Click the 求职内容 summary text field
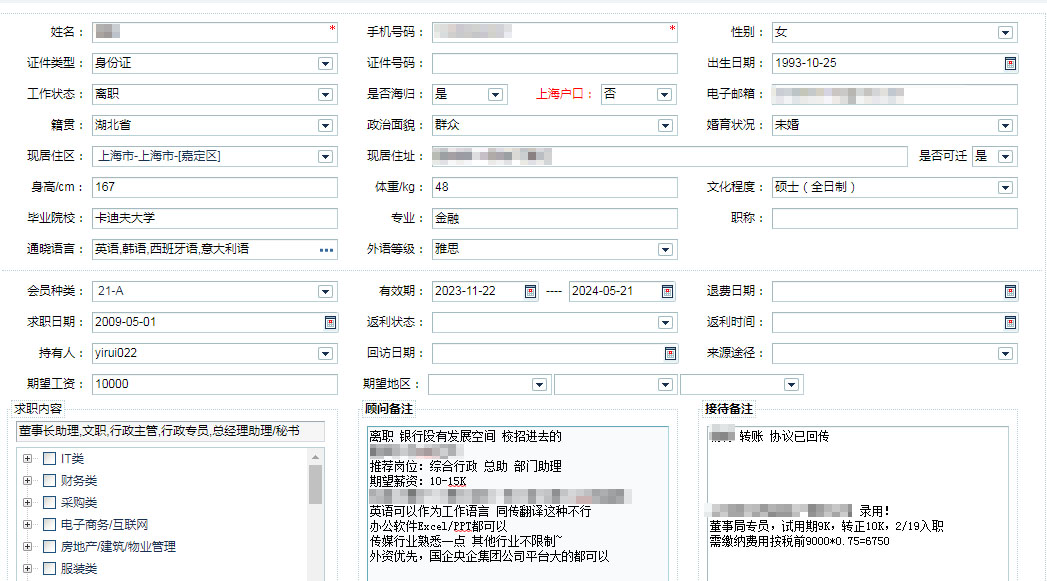 170,431
